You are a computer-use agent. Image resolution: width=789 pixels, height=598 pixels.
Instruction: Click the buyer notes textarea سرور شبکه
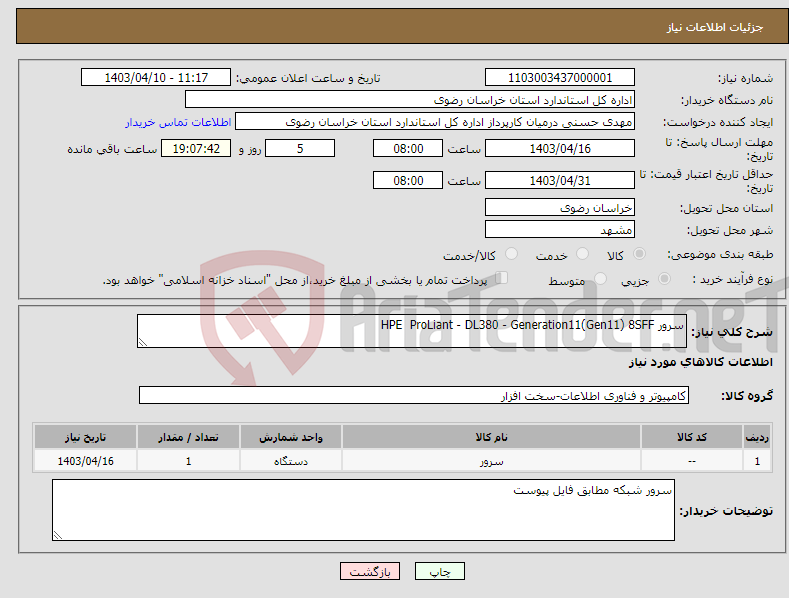[363, 510]
